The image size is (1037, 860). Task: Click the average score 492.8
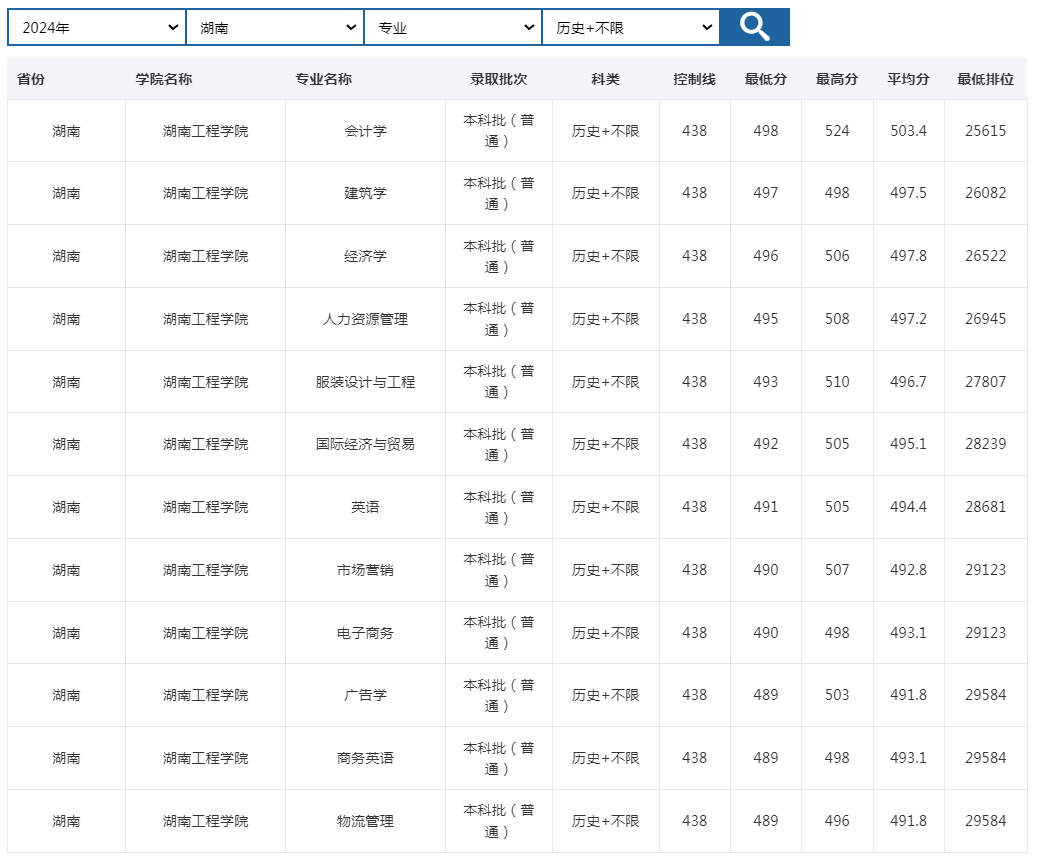[x=908, y=570]
